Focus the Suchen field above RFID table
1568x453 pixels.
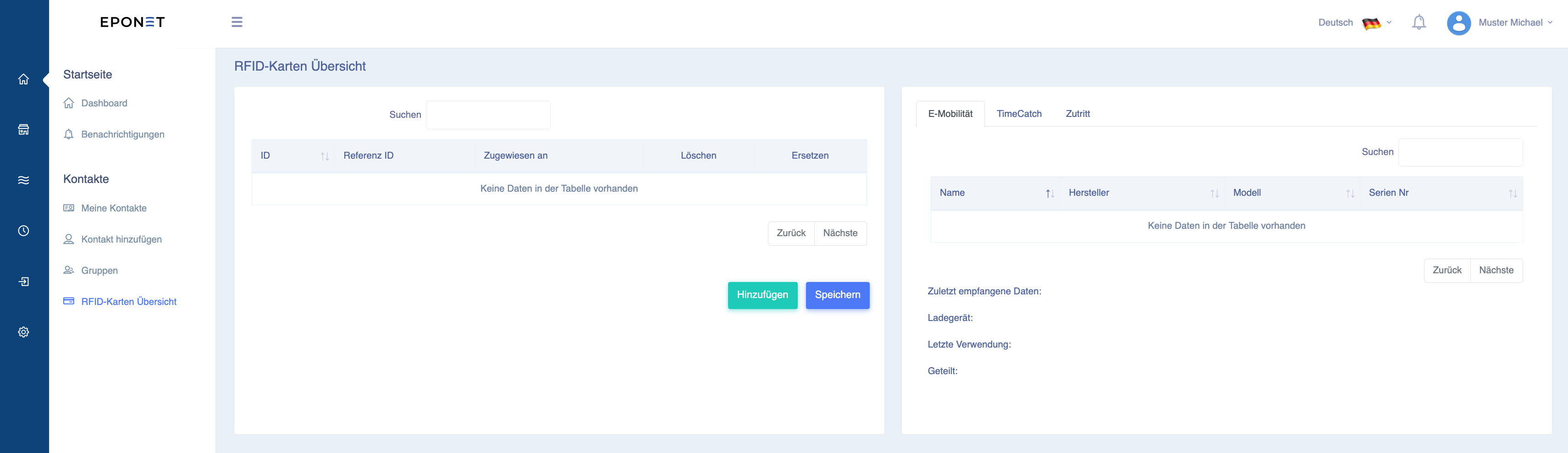pyautogui.click(x=488, y=115)
